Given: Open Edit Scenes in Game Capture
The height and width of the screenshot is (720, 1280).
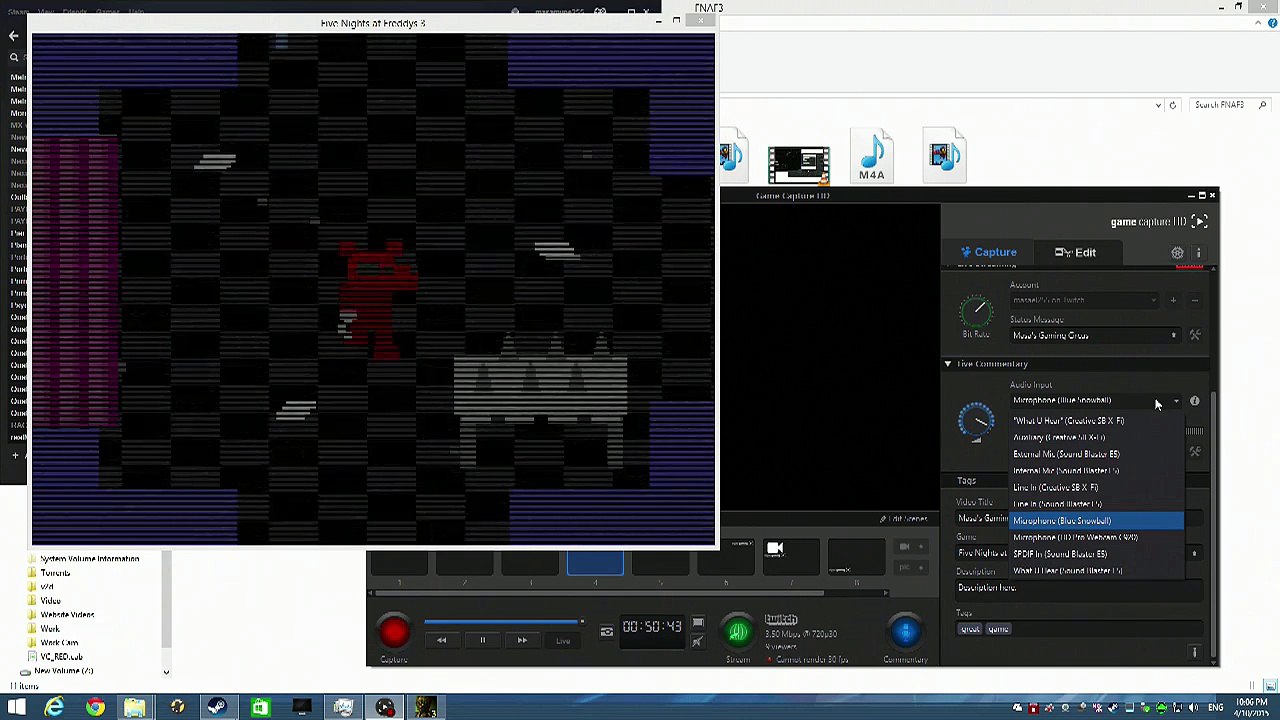Looking at the screenshot, I should 904,519.
